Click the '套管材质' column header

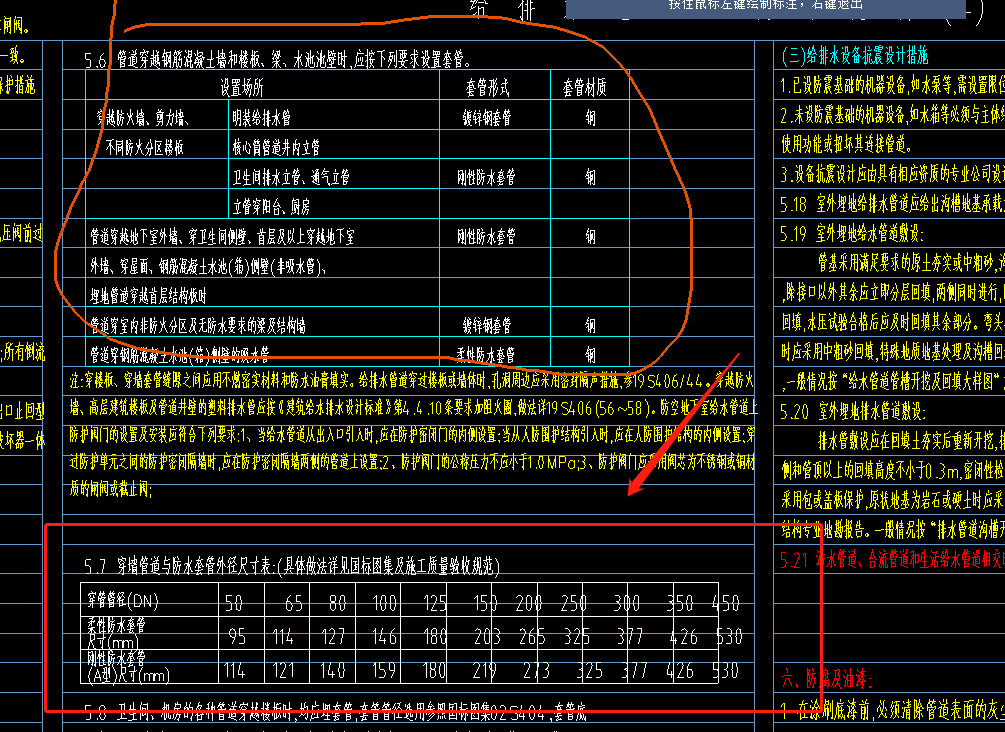tap(585, 88)
